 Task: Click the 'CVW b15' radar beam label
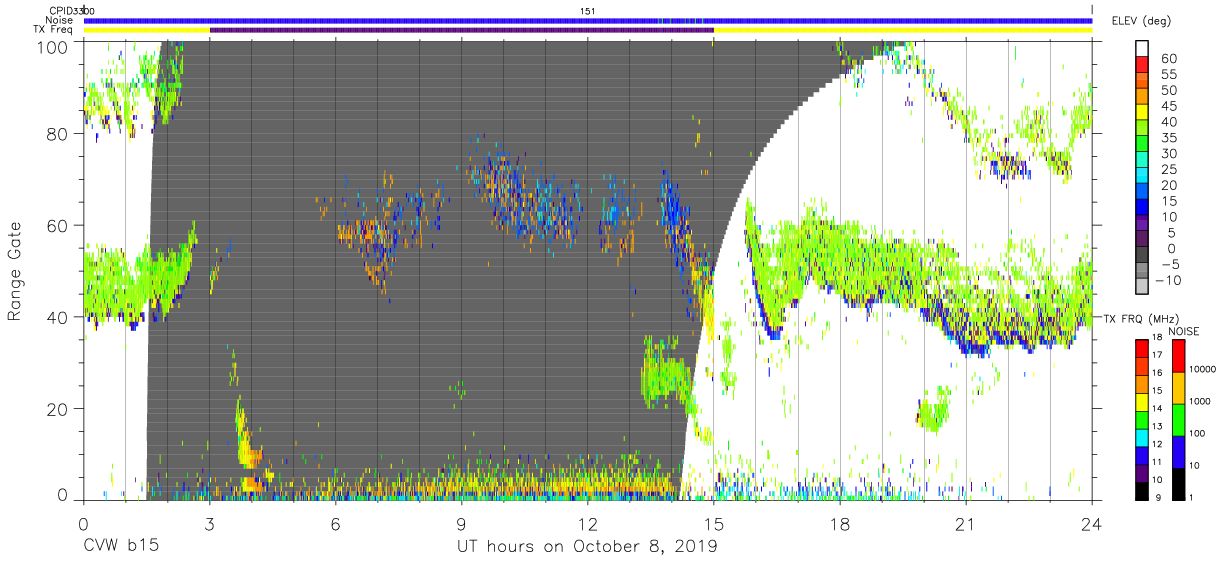coord(121,546)
